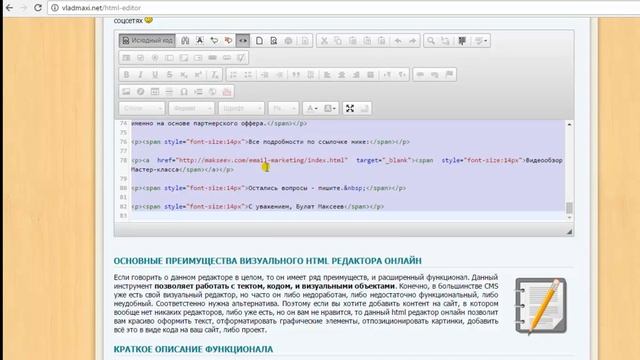Toggle bold formatting
Image resolution: width=640 pixels, height=360 pixels.
pos(127,75)
